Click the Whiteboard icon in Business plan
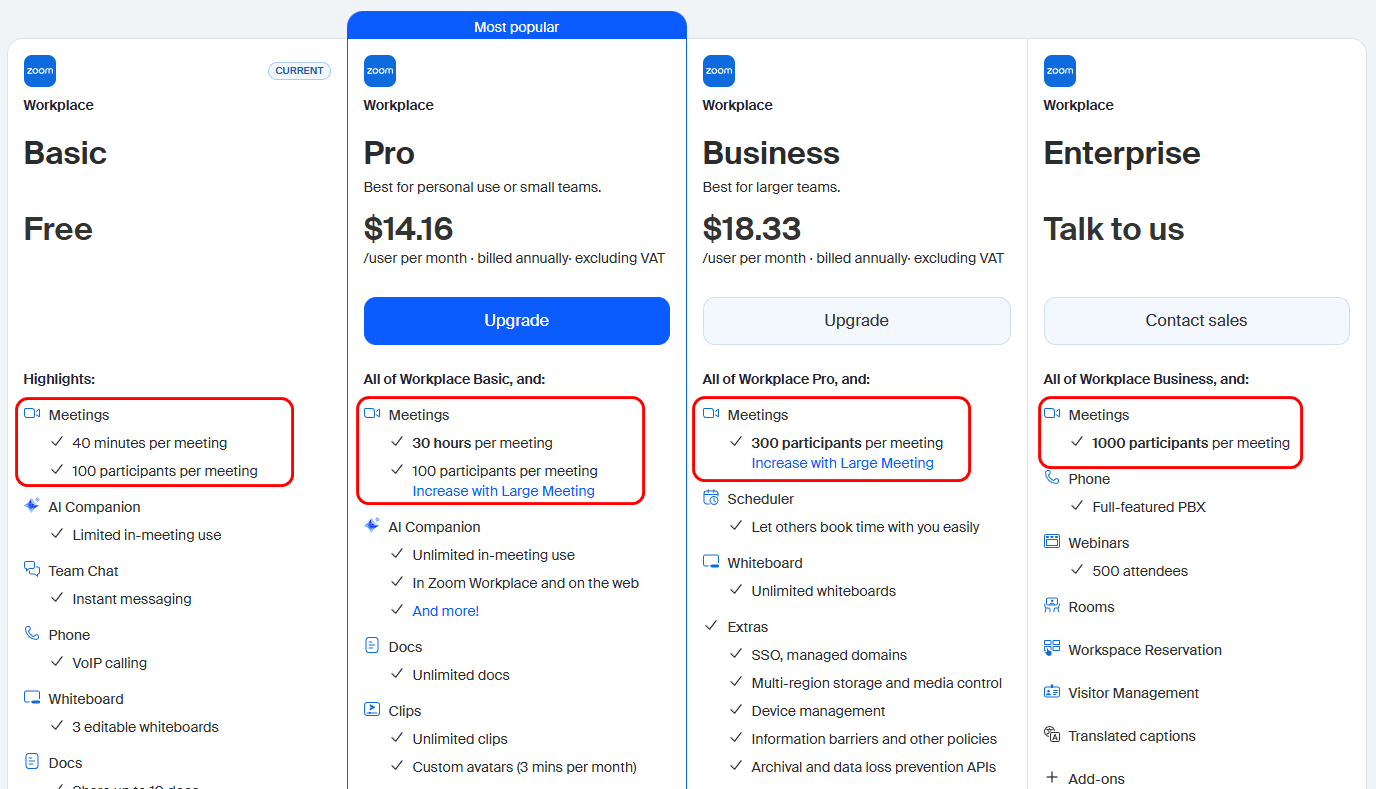Screen dimensions: 1376x789 711,562
